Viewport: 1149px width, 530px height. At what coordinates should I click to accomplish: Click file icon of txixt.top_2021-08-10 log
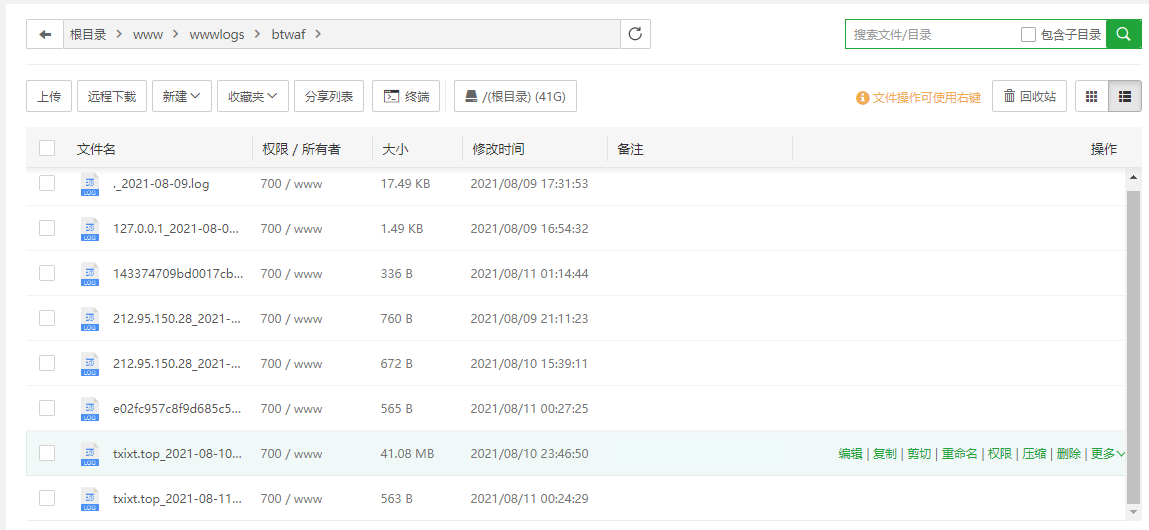pos(90,454)
